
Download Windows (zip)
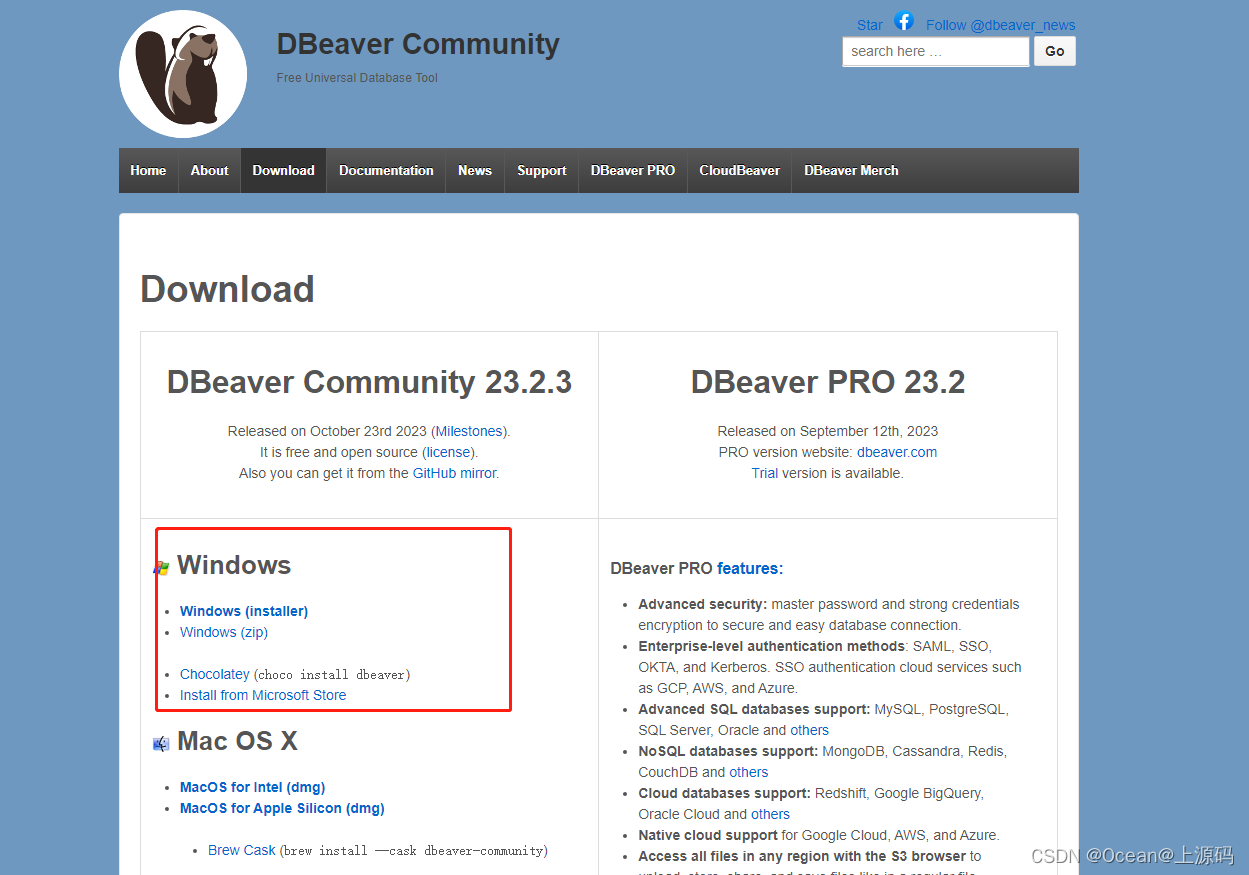(x=224, y=632)
